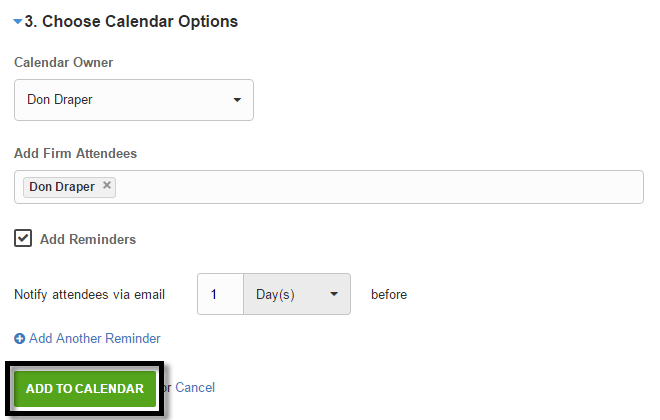Open the Day(s) reminder unit dropdown

(x=297, y=294)
